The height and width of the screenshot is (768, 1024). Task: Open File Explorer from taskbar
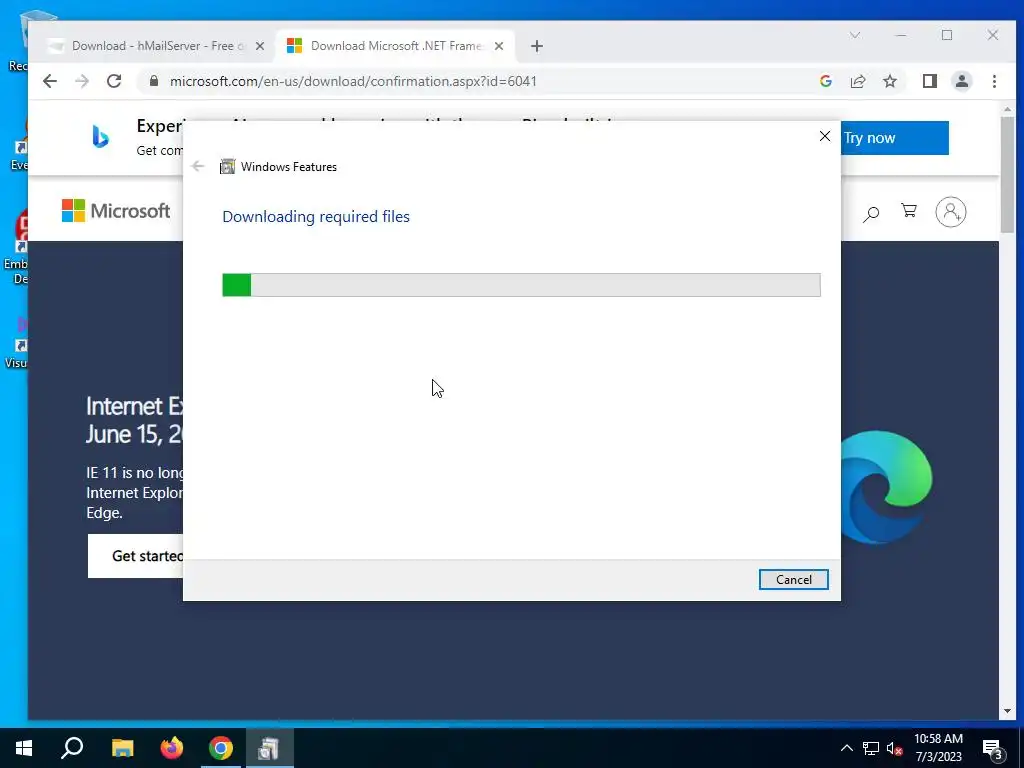tap(122, 748)
